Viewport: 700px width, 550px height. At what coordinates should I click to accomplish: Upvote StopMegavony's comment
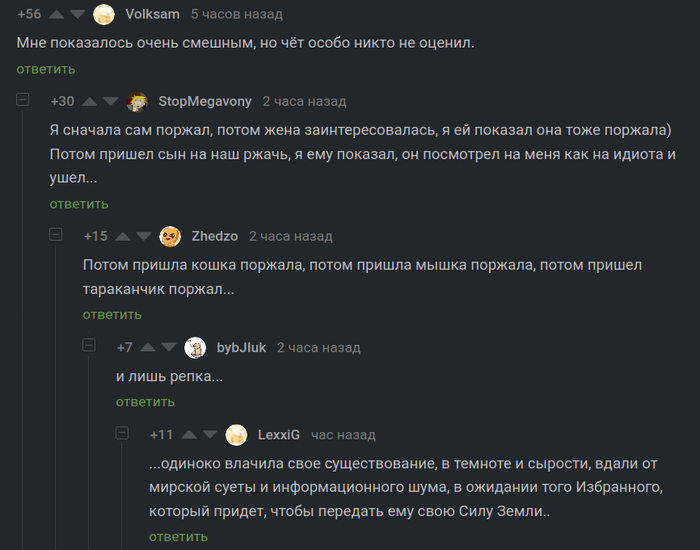pyautogui.click(x=90, y=101)
